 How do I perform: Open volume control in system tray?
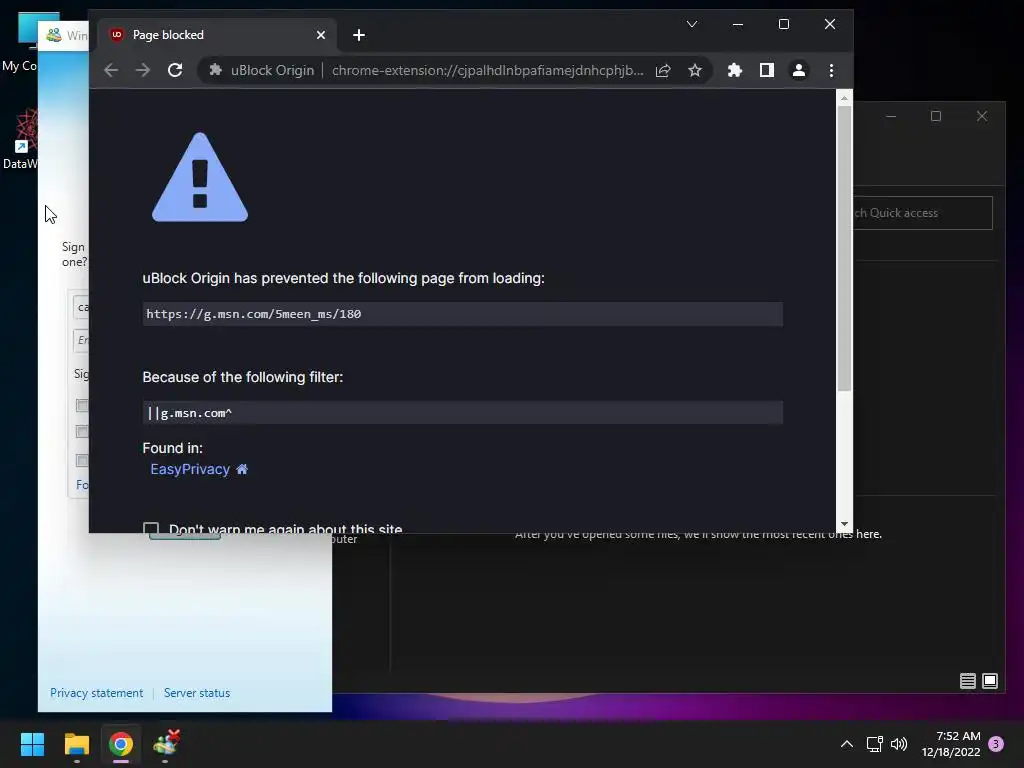[899, 744]
